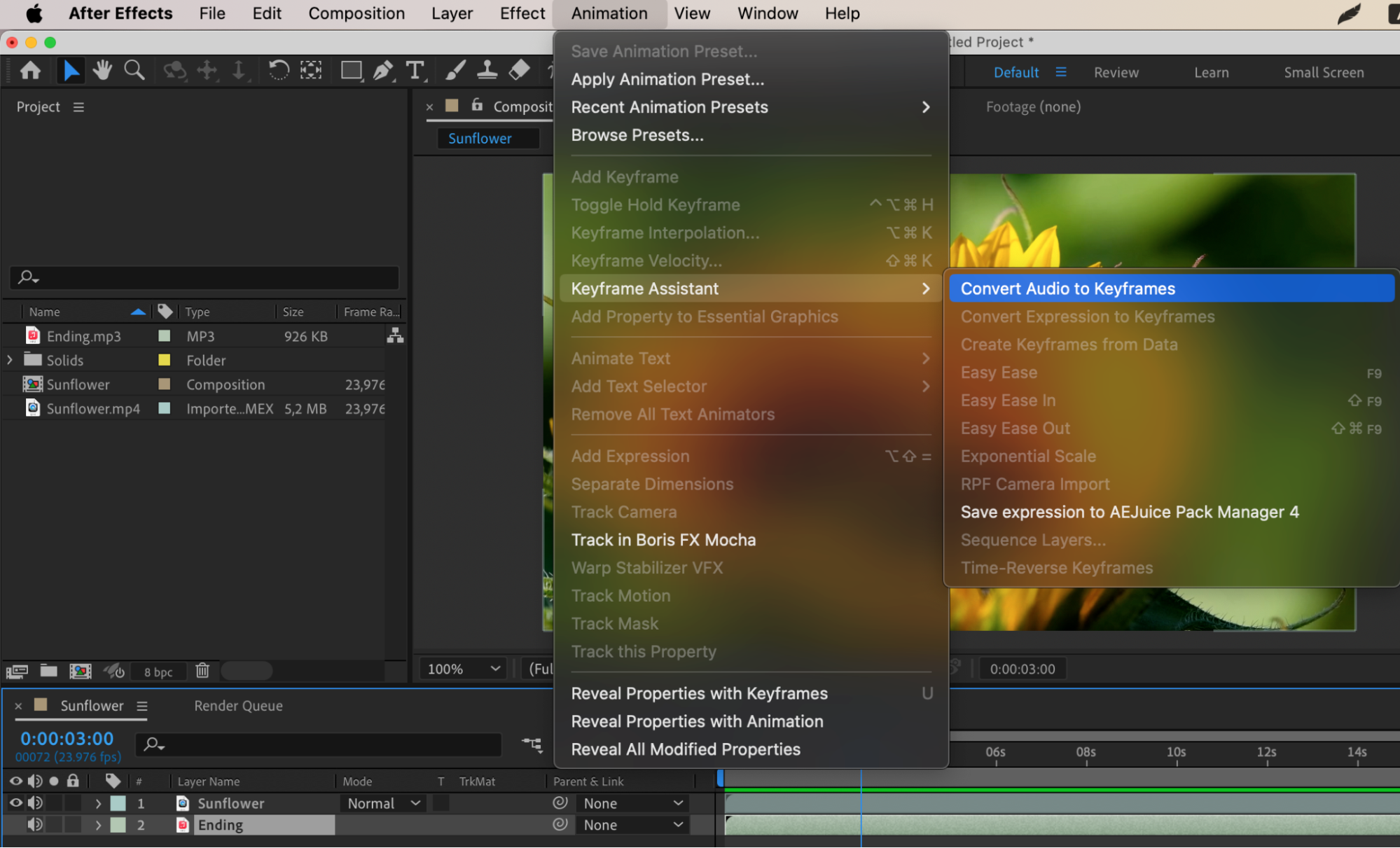Open Interpret Footage icon in Project panel
Viewport: 1400px width, 848px height.
(17, 672)
